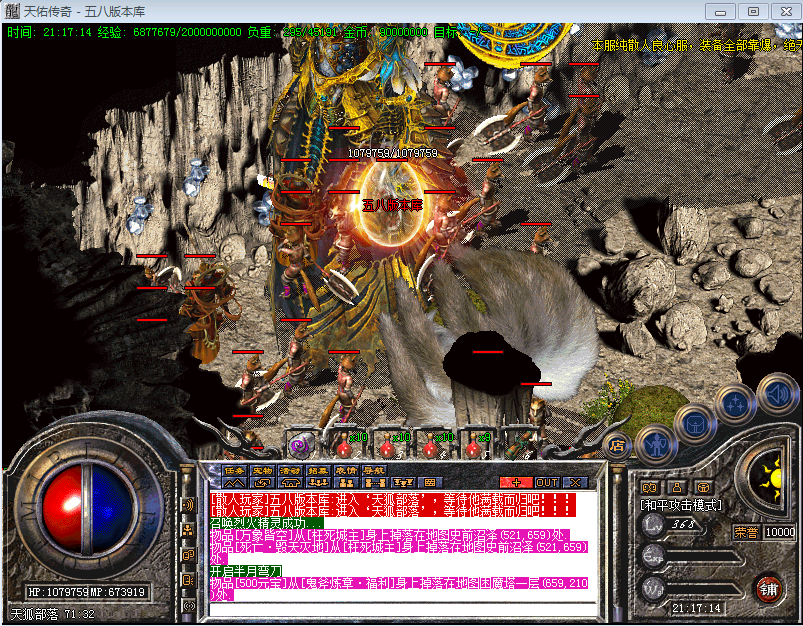Open the 导航 navigation tab
This screenshot has width=803, height=626.
[x=373, y=470]
